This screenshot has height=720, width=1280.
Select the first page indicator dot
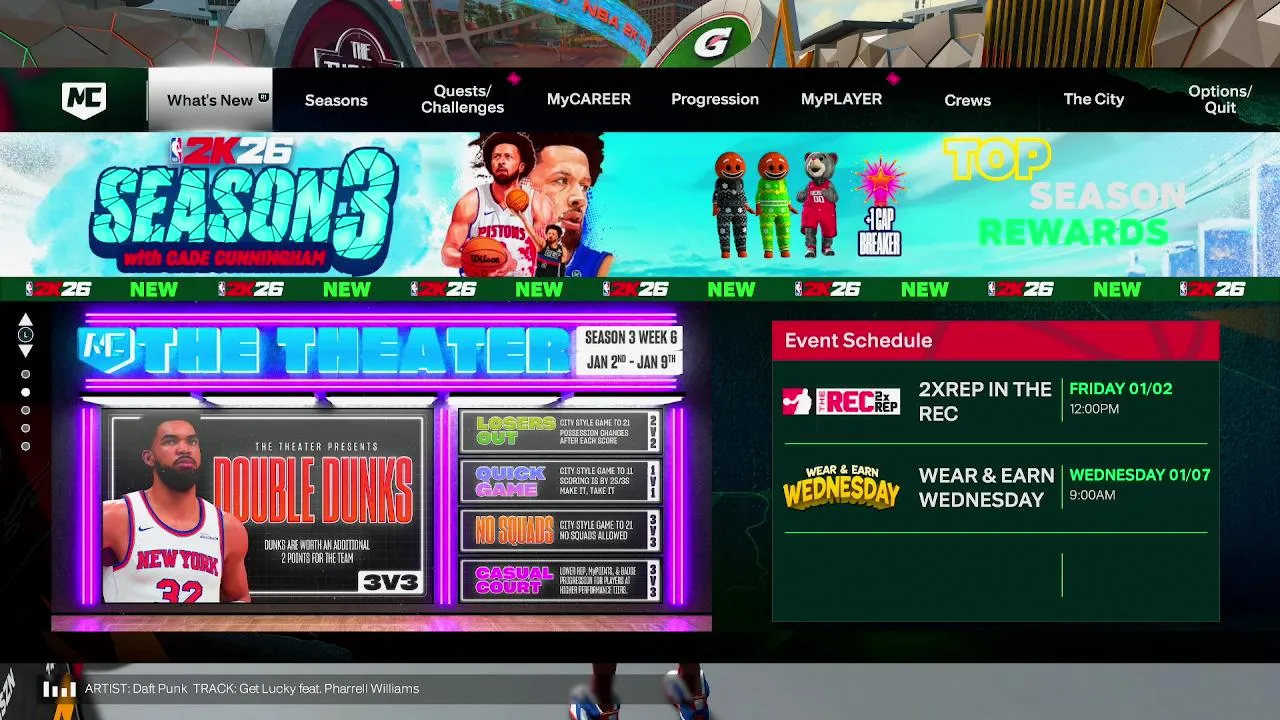coord(26,374)
